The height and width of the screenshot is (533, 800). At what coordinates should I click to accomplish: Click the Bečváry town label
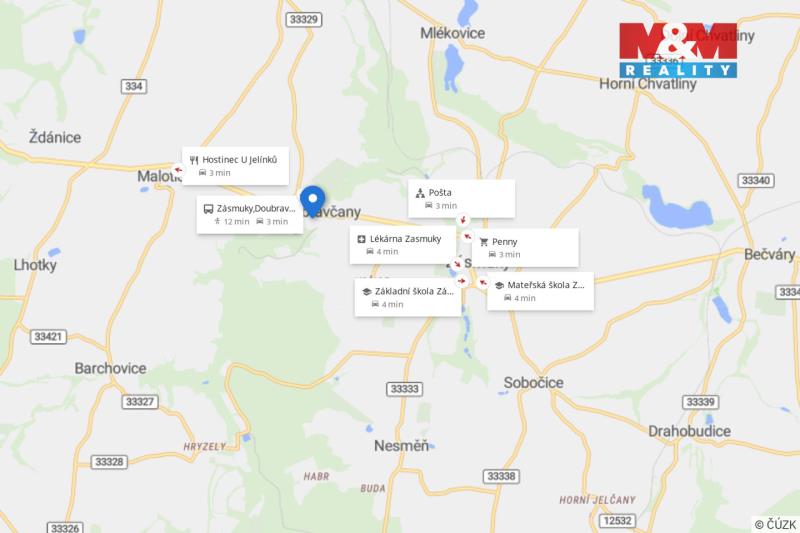[769, 254]
